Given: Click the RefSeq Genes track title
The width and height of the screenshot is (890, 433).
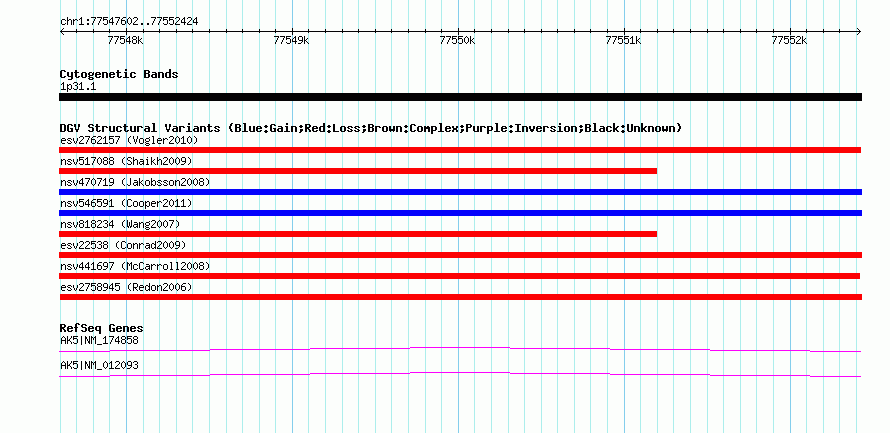Looking at the screenshot, I should pos(101,329).
